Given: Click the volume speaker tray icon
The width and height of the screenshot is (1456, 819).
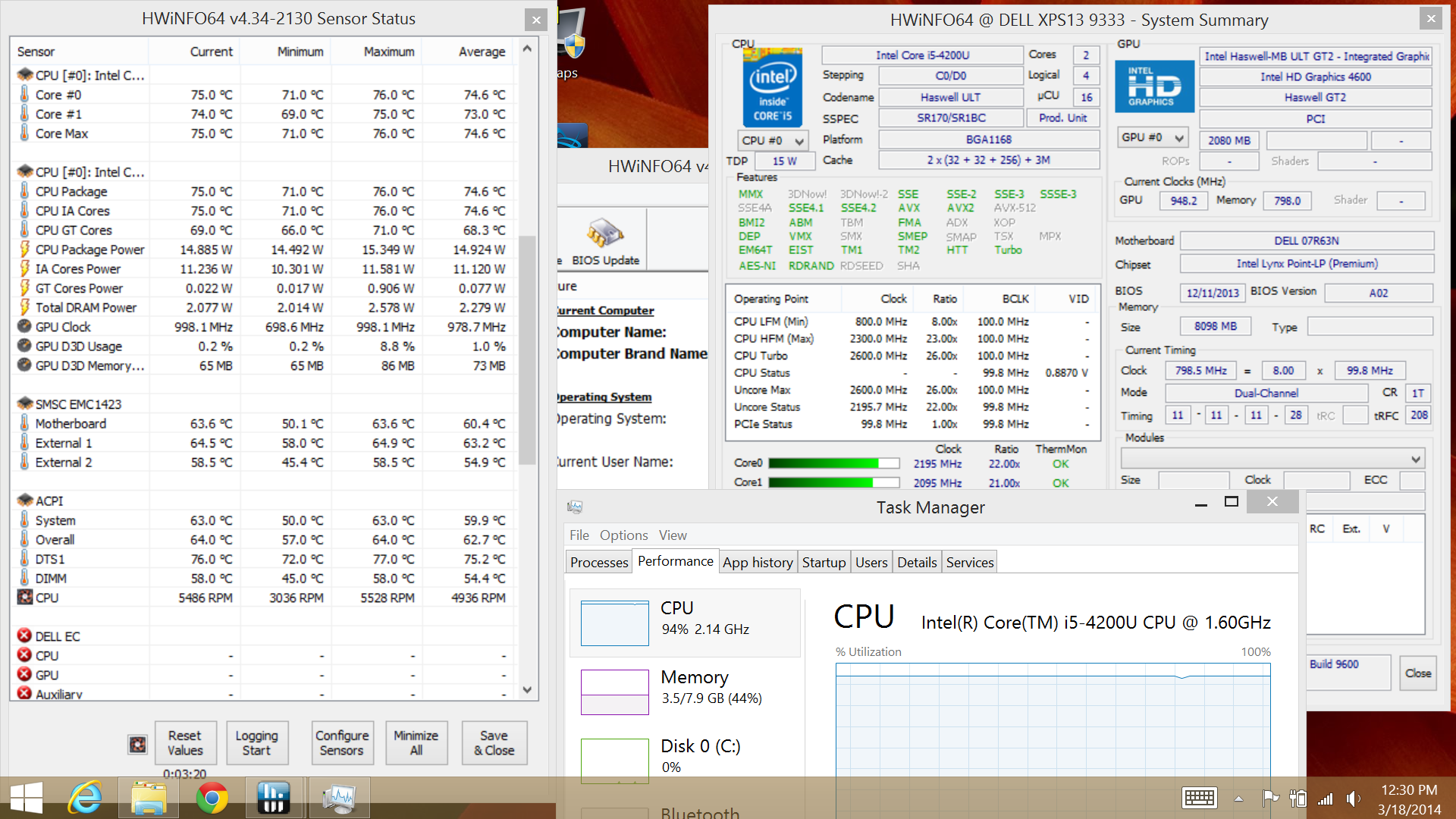Looking at the screenshot, I should click(1352, 798).
